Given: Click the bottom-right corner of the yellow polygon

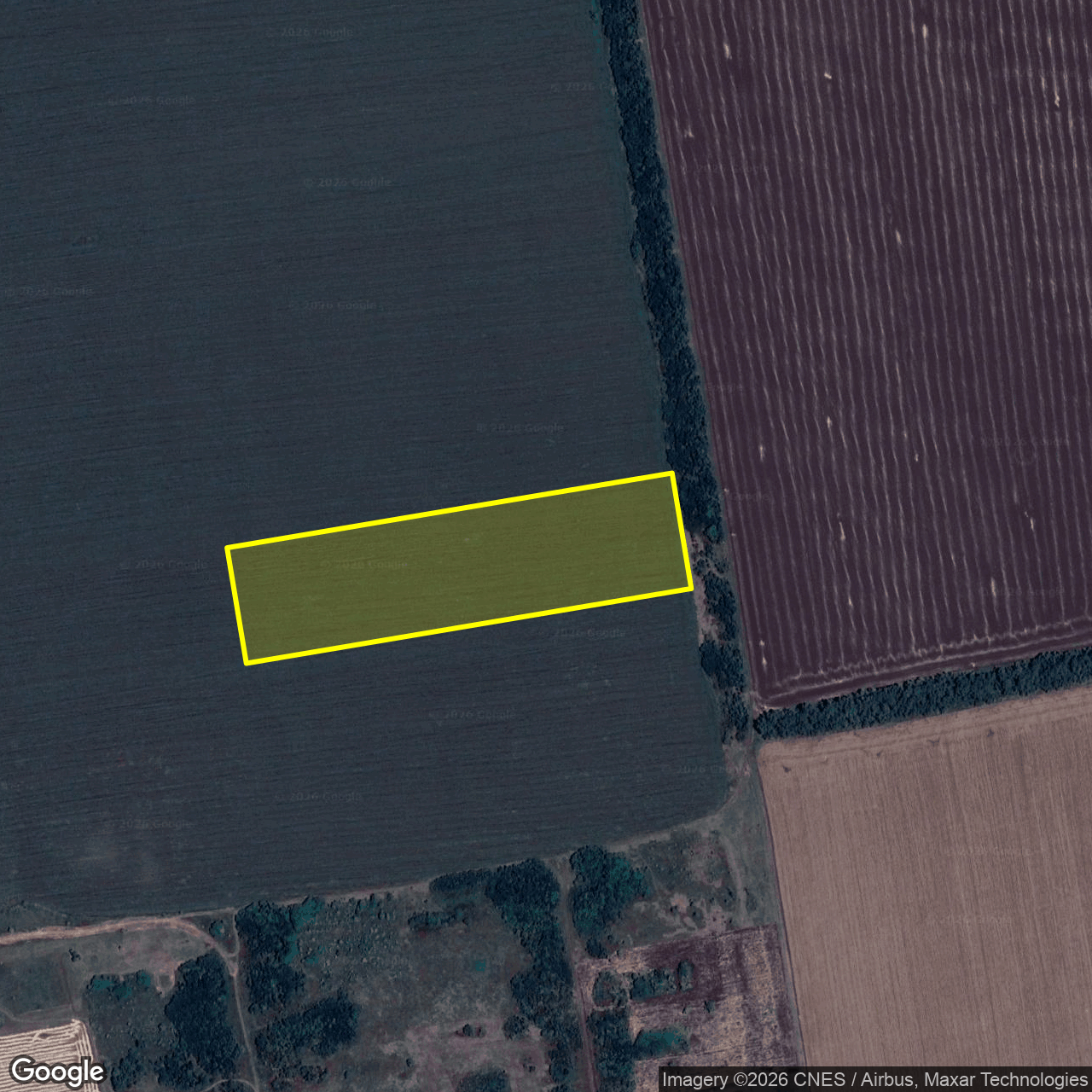Looking at the screenshot, I should (690, 587).
